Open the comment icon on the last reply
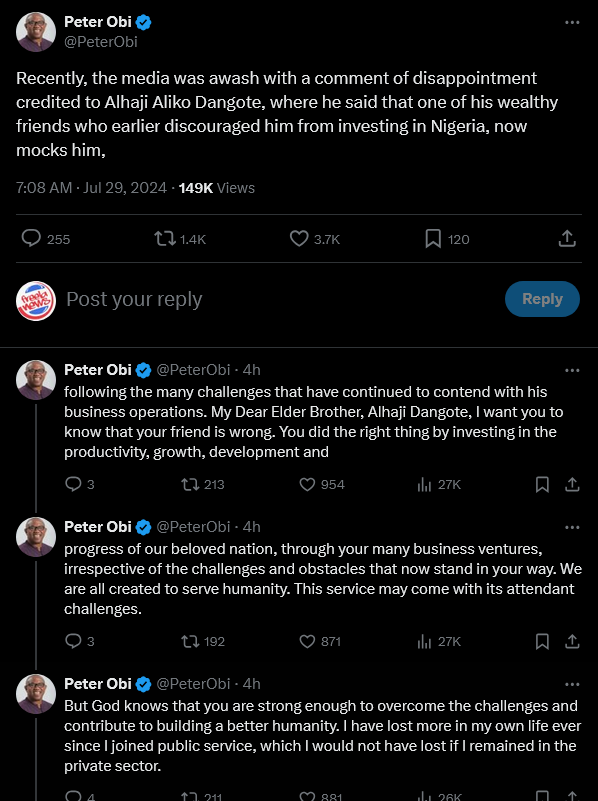Viewport: 598px width, 801px height. [76, 795]
